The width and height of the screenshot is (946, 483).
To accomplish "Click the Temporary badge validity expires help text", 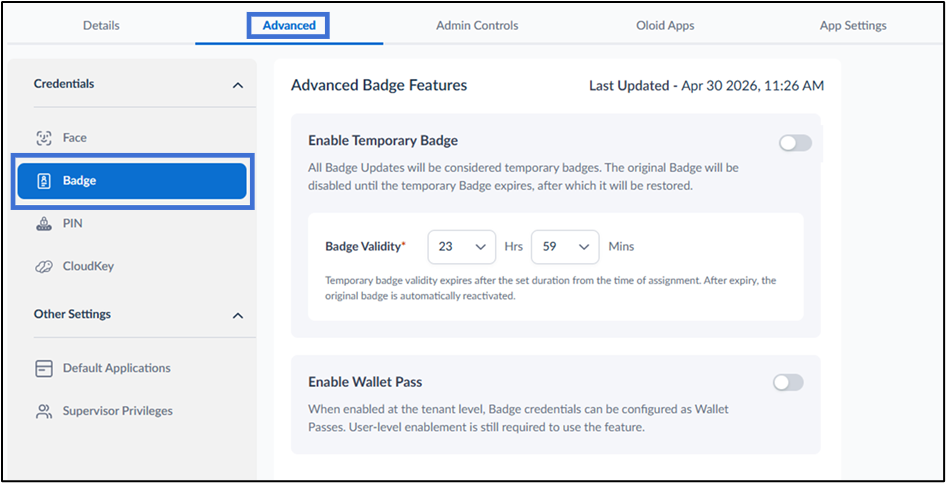I will tap(550, 289).
